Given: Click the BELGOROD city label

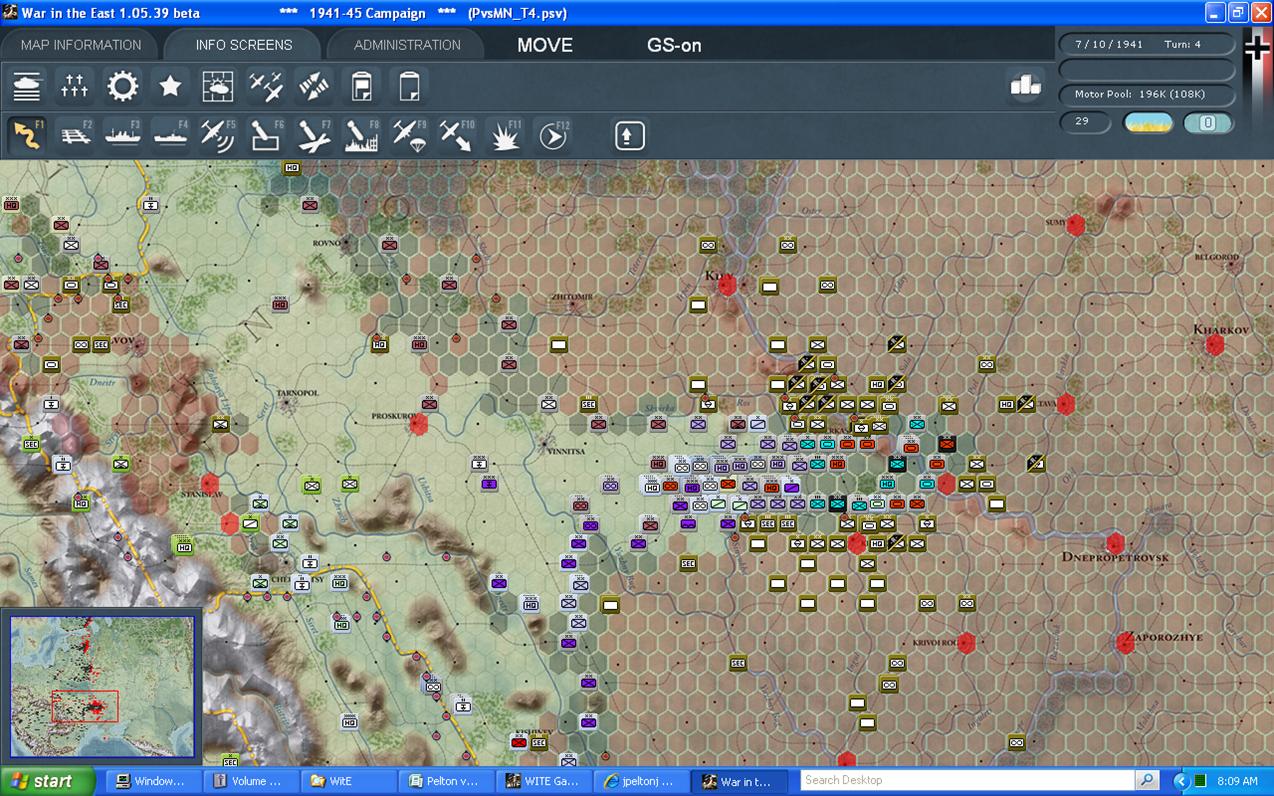Looking at the screenshot, I should pyautogui.click(x=1217, y=257).
